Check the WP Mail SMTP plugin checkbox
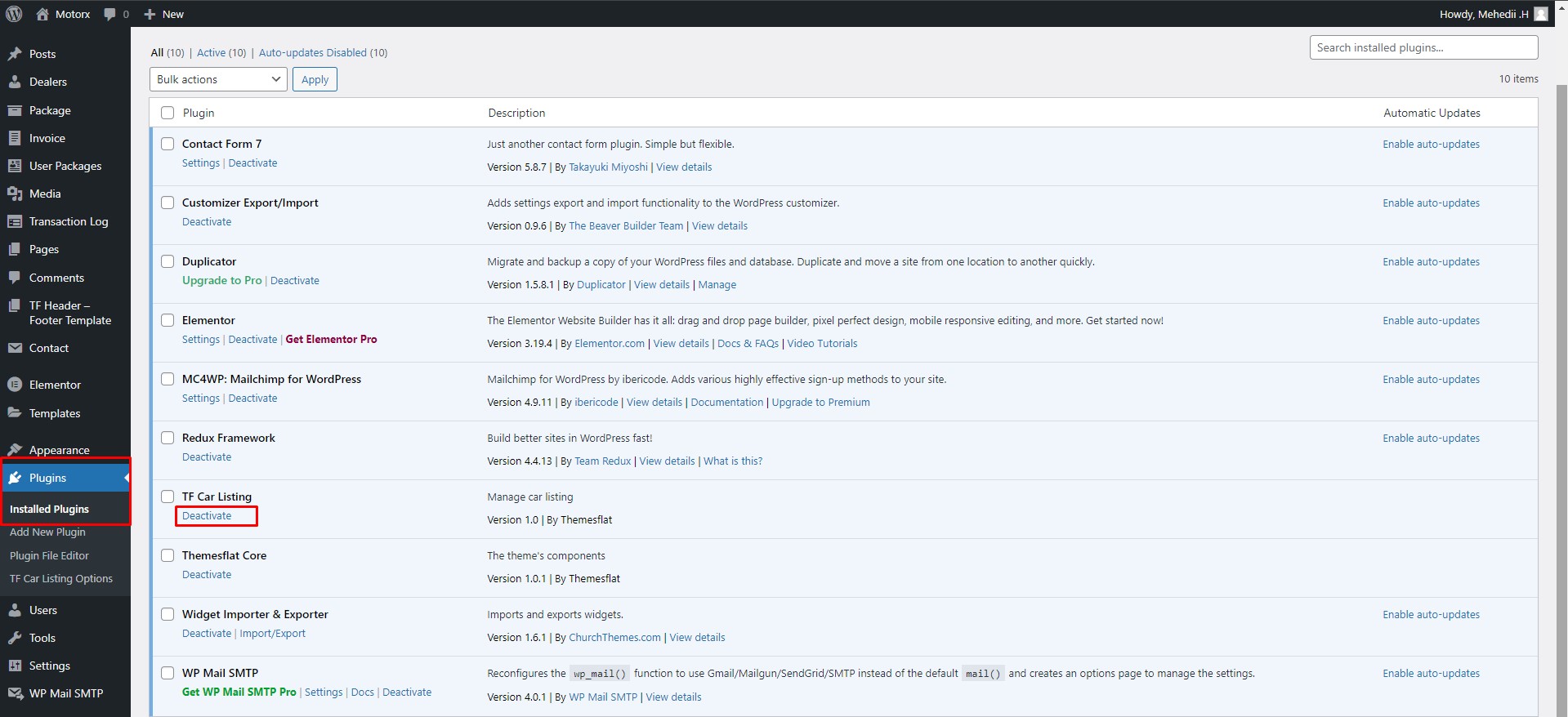Viewport: 1568px width, 717px height. (168, 673)
